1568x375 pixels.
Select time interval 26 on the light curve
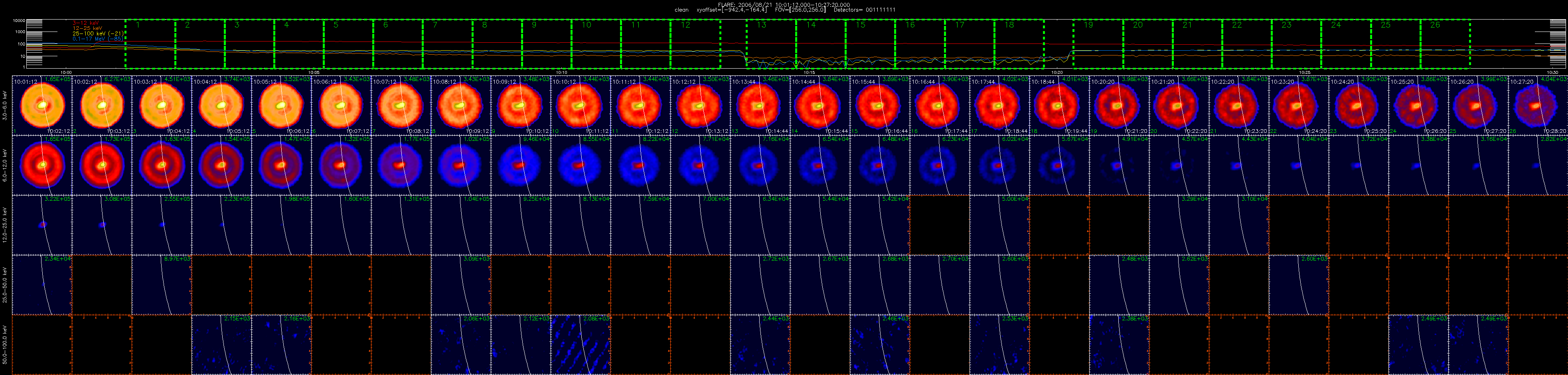tap(1445, 44)
